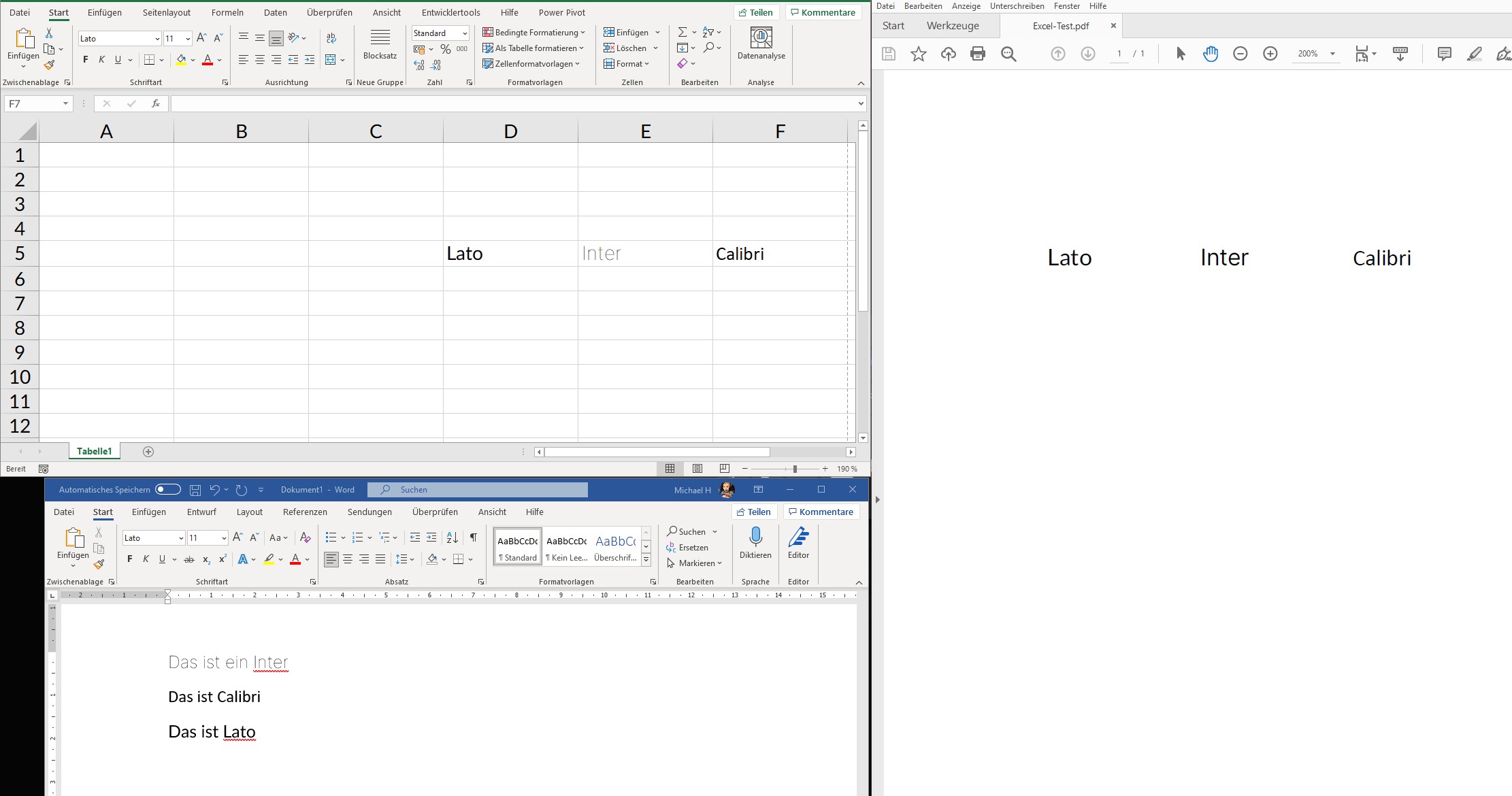The image size is (1512, 796).
Task: Toggle bold formatting in Excel
Action: pyautogui.click(x=85, y=59)
